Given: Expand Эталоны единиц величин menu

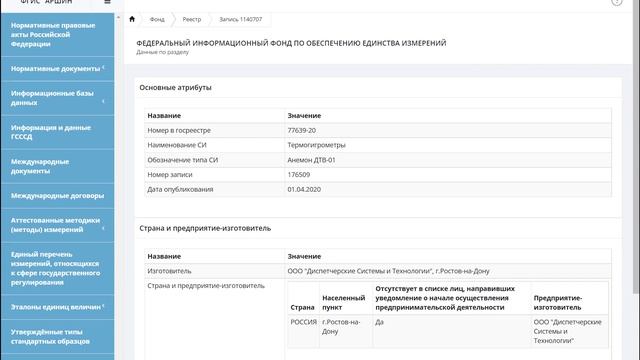Looking at the screenshot, I should 58,307.
